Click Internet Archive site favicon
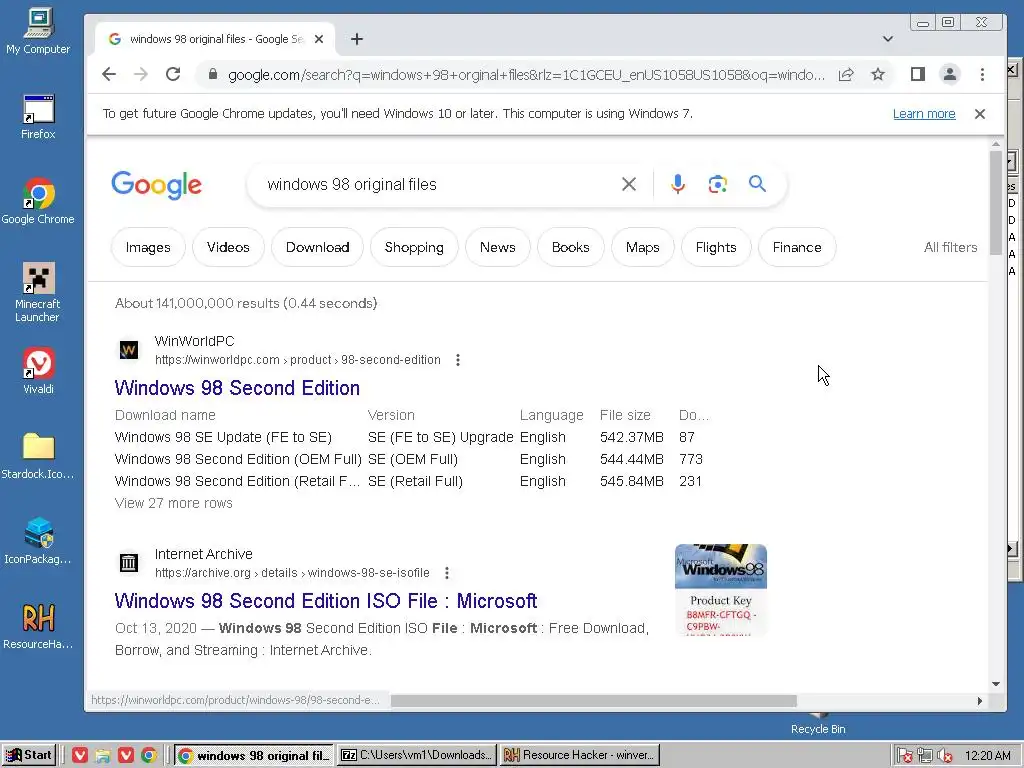Image resolution: width=1024 pixels, height=768 pixels. pyautogui.click(x=129, y=562)
